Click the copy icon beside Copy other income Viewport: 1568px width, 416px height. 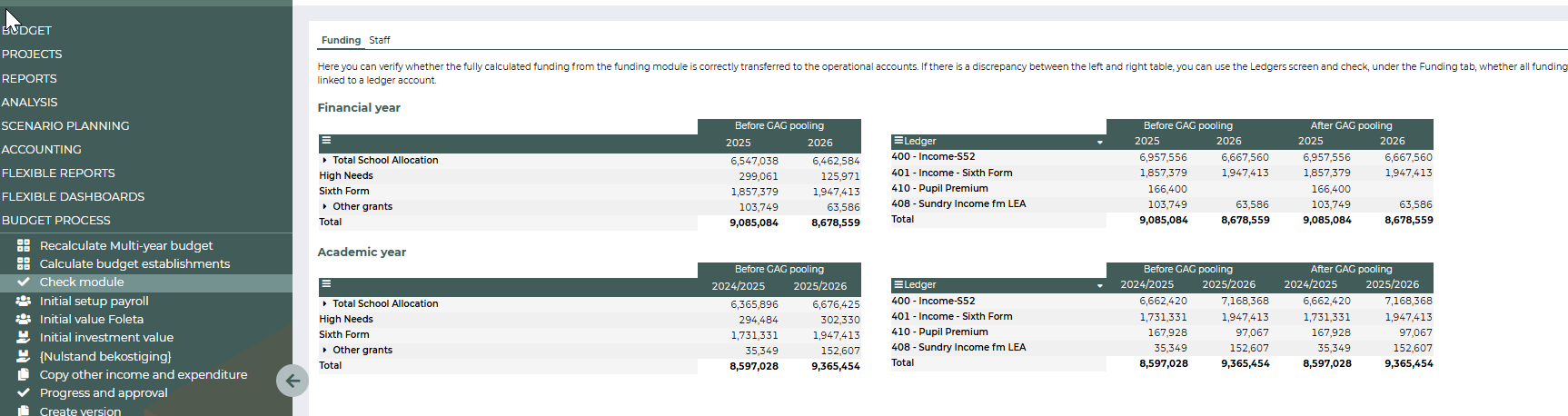(24, 374)
